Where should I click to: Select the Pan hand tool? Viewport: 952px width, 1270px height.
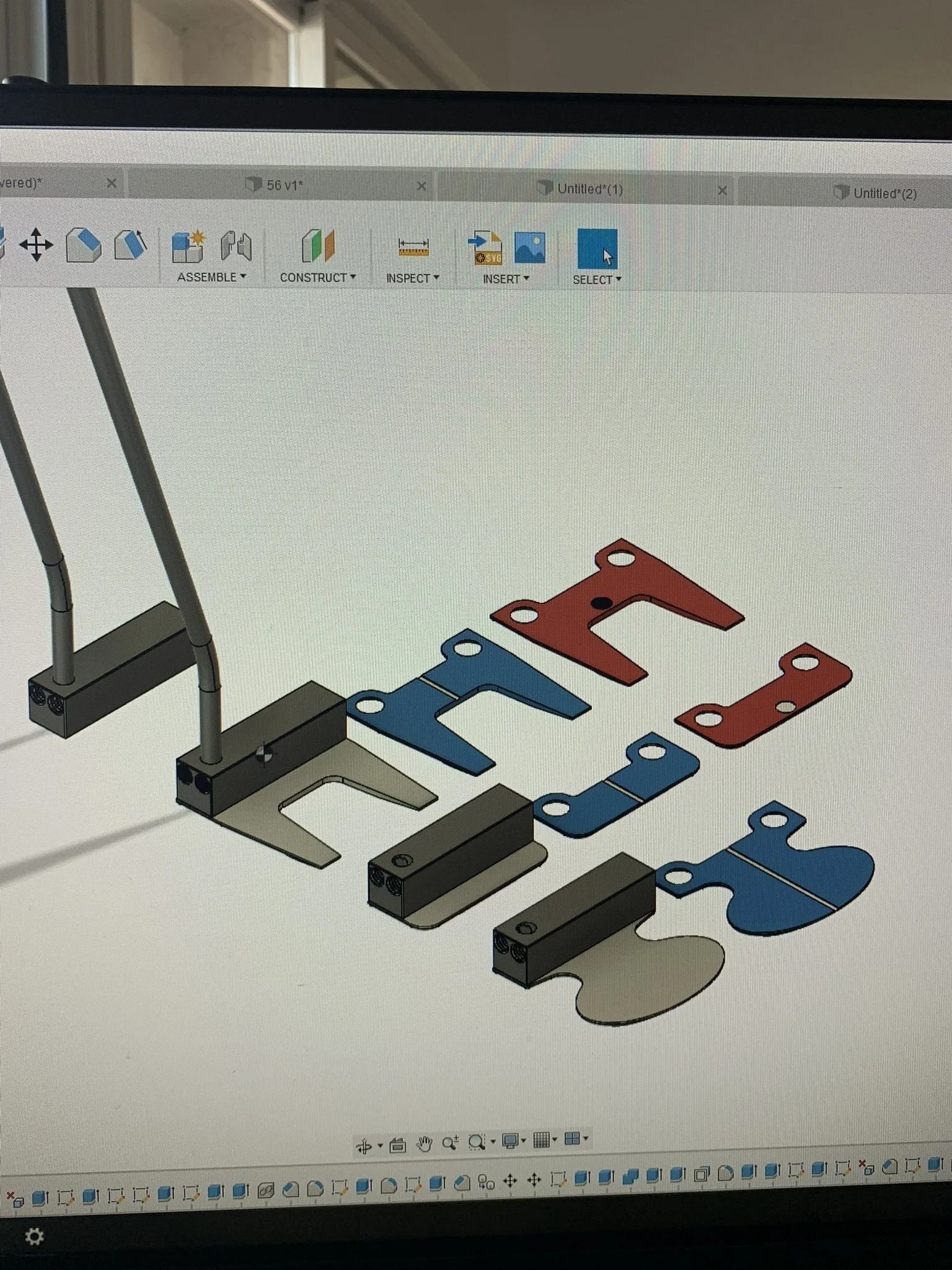pyautogui.click(x=424, y=1144)
